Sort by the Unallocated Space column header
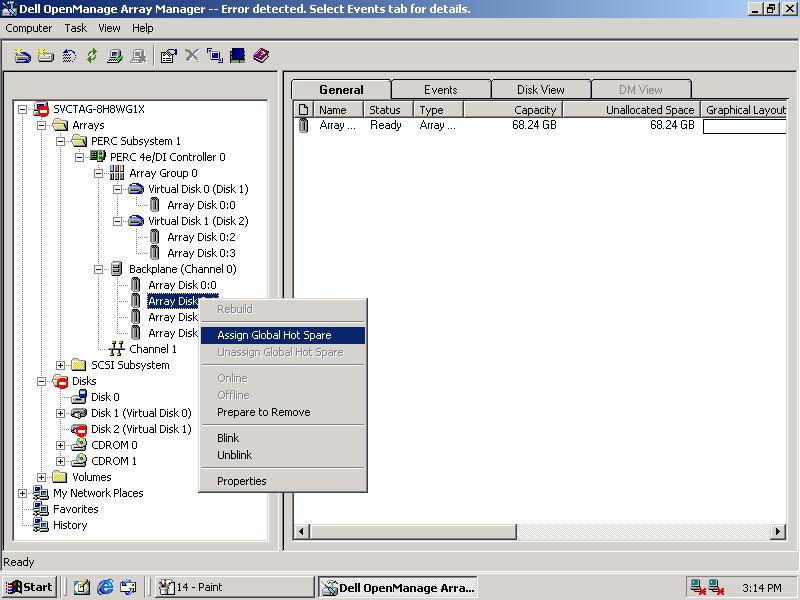800x600 pixels. click(631, 110)
